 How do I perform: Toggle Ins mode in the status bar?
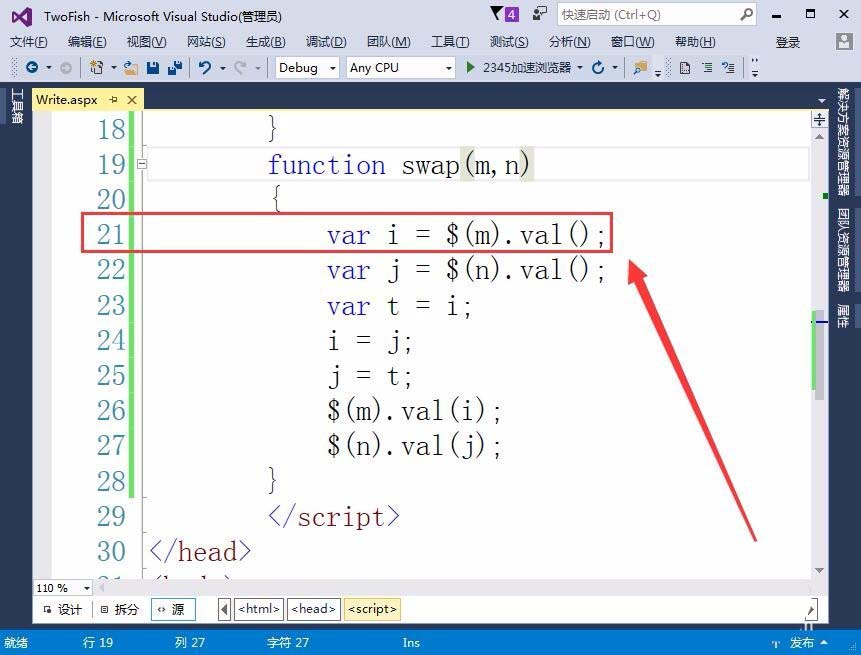click(412, 643)
